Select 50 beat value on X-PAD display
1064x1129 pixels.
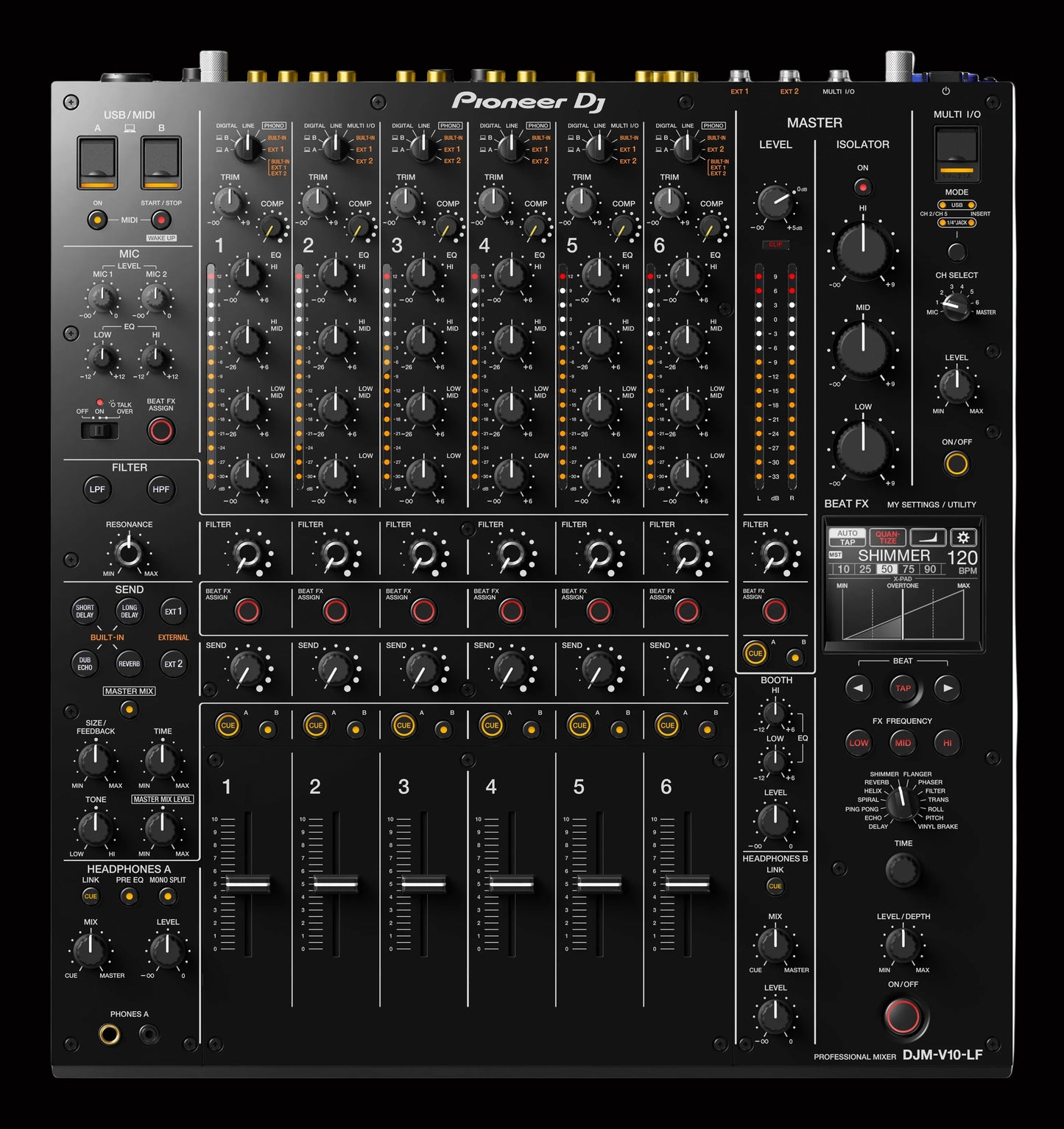887,569
